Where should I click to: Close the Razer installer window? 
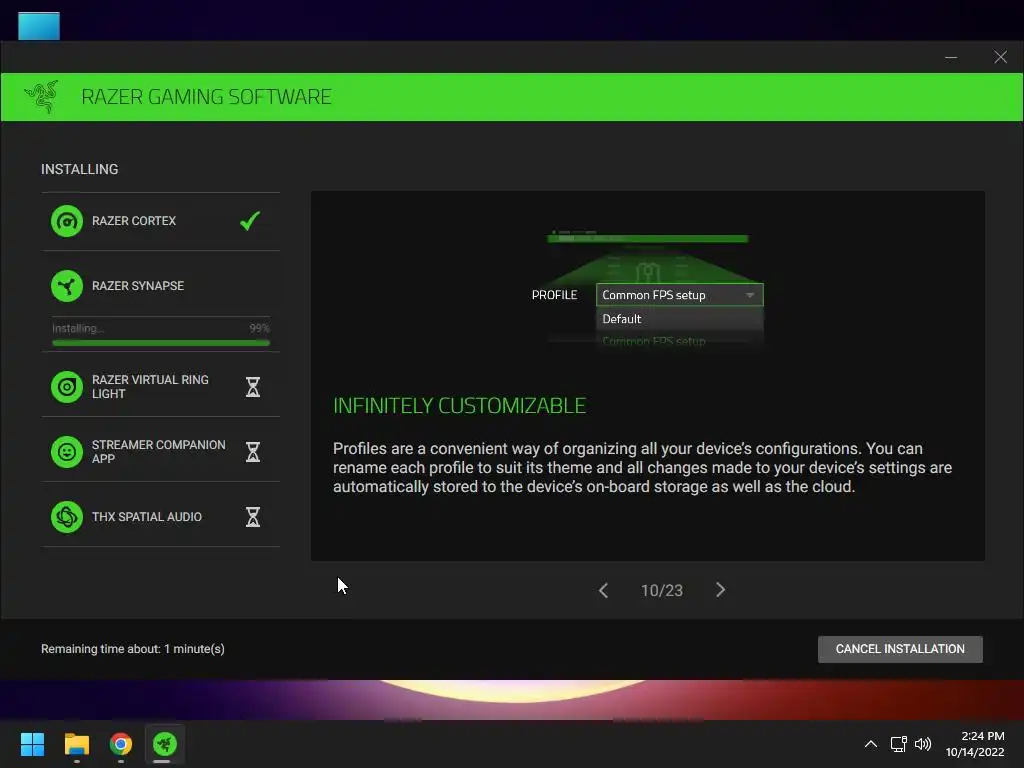point(1000,57)
